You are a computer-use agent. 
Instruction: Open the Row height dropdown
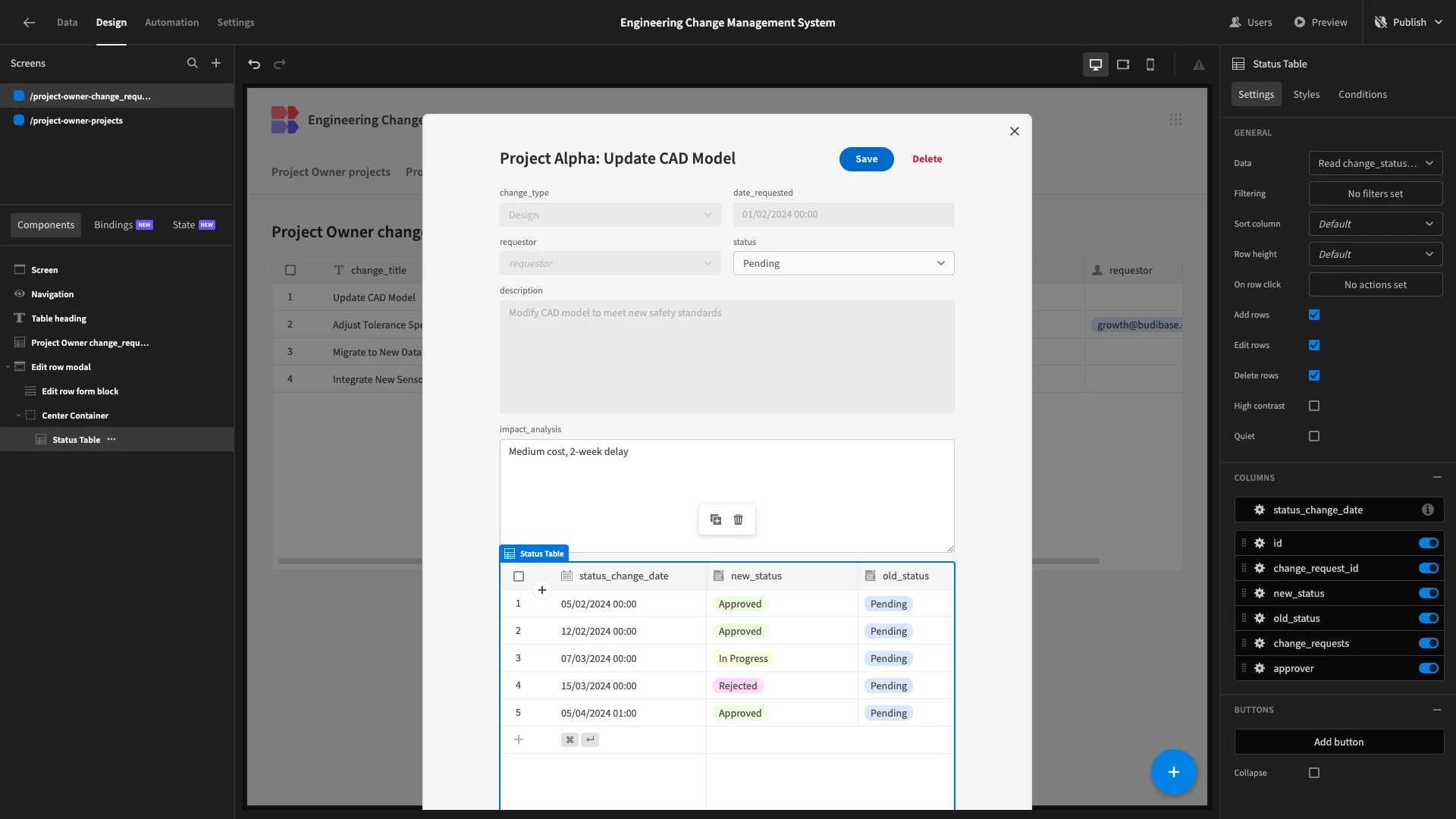pyautogui.click(x=1376, y=255)
